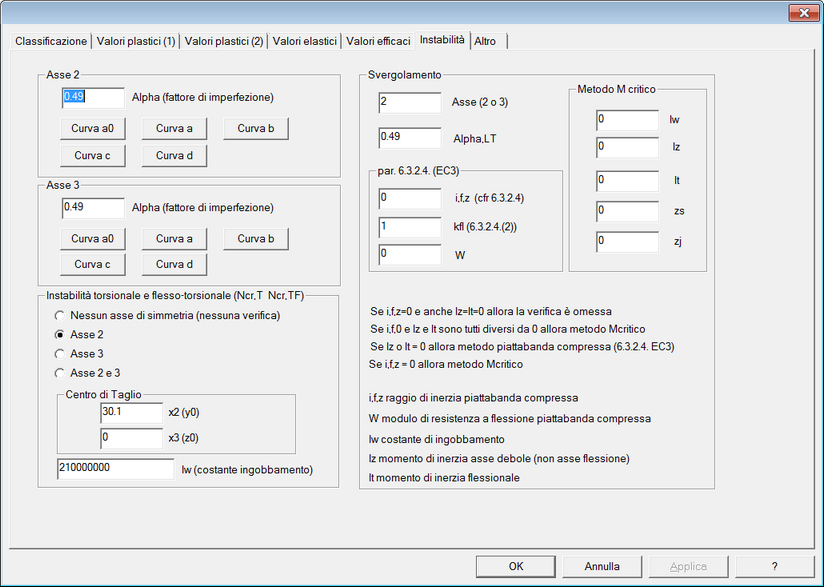Image resolution: width=824 pixels, height=587 pixels.
Task: Click the '?' help button
Action: [x=774, y=566]
